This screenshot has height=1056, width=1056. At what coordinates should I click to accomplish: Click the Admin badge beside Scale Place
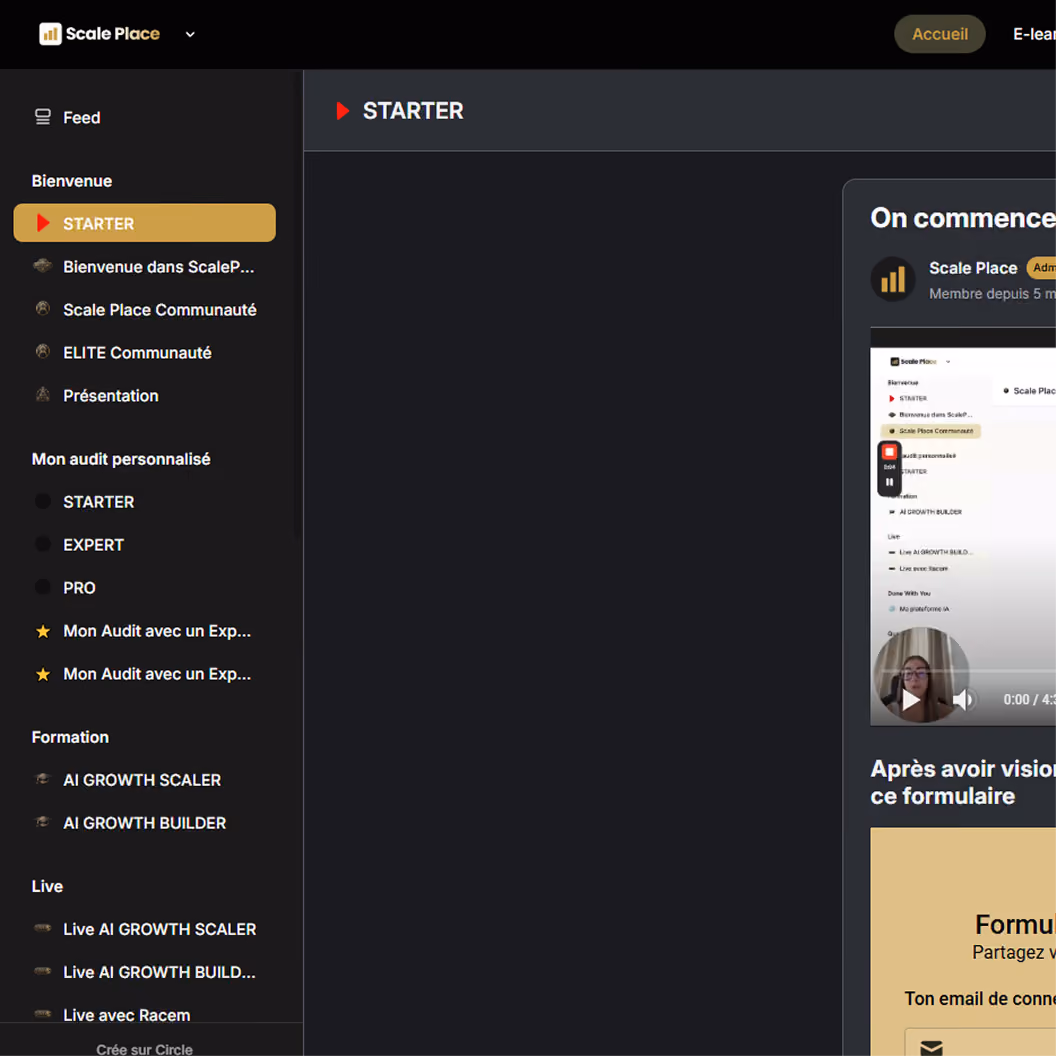point(1041,268)
